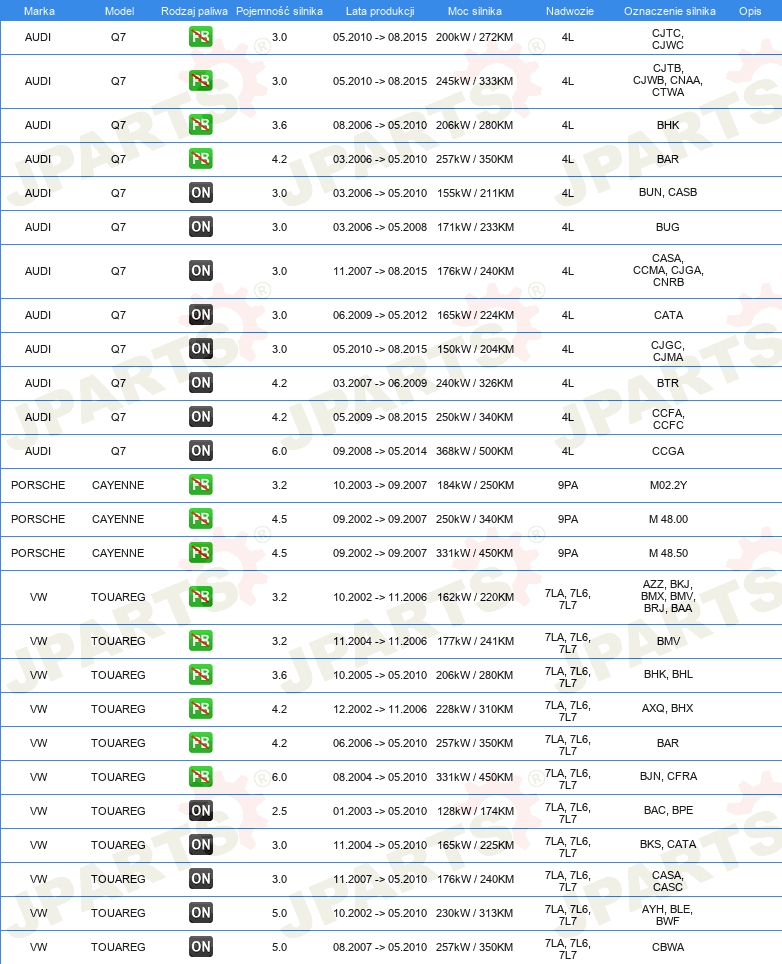Click the production dates 06.2009 -> 05.2012

(380, 315)
